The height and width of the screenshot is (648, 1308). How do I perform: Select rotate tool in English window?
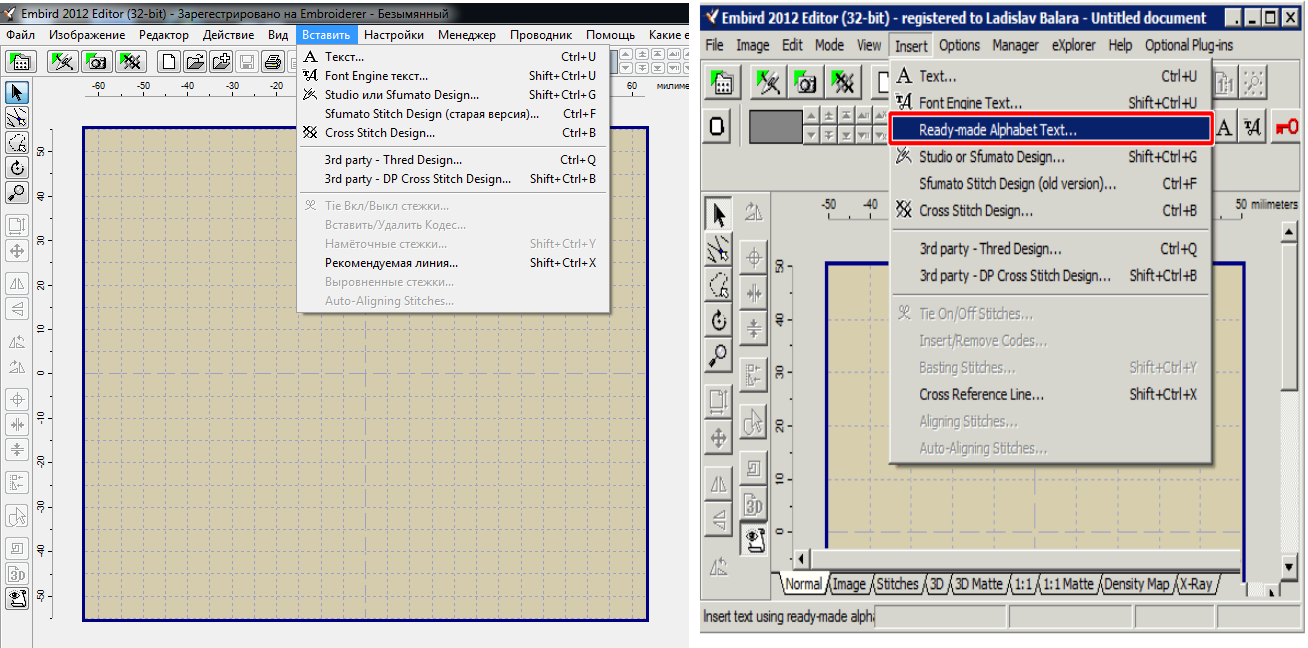click(718, 320)
